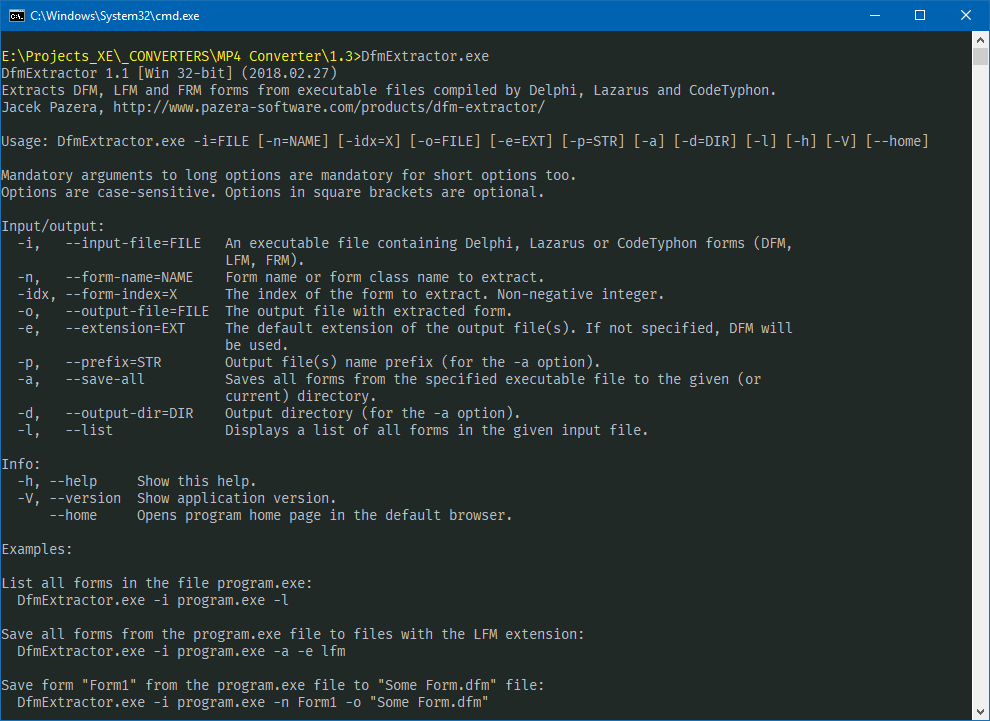Click the 'Usage: DfmExtractor.exe' line
Viewport: 990px width, 721px height.
pyautogui.click(x=465, y=141)
